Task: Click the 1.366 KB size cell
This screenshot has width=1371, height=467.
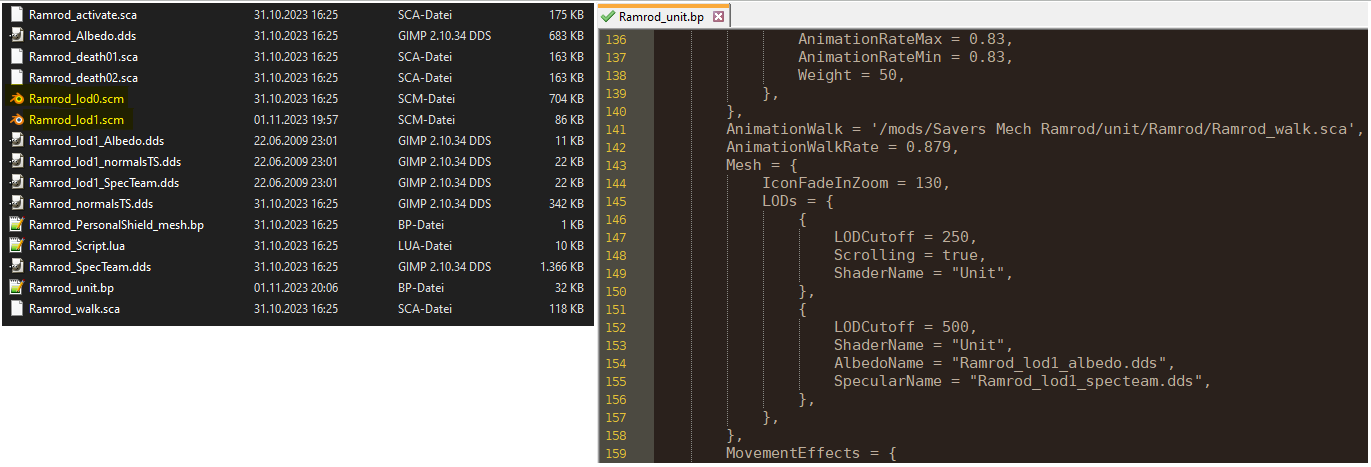Action: tap(561, 266)
